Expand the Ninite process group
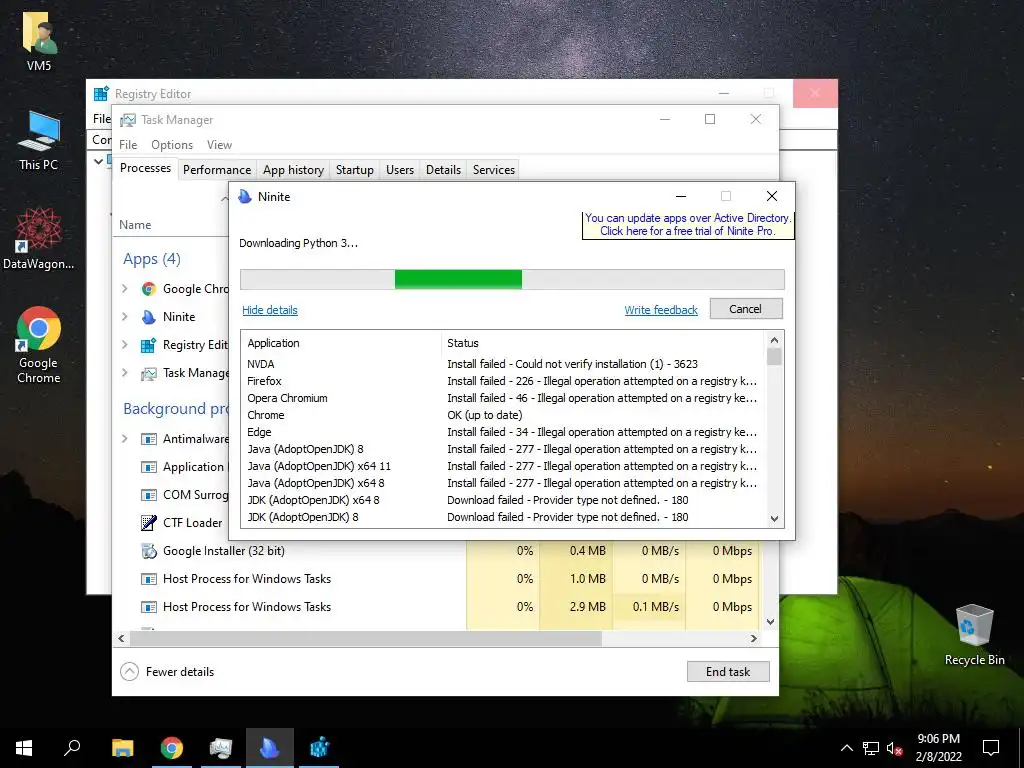Screen dimensions: 1024x768 pyautogui.click(x=125, y=317)
